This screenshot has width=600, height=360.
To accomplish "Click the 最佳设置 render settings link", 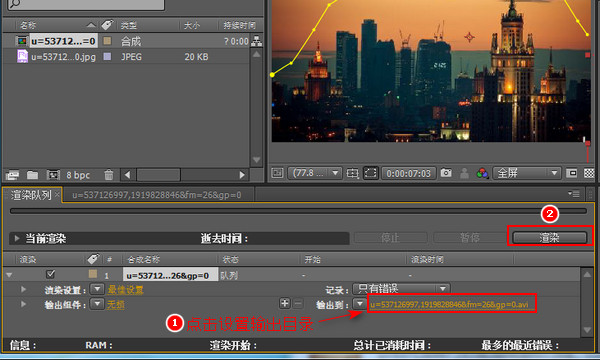I will 126,290.
